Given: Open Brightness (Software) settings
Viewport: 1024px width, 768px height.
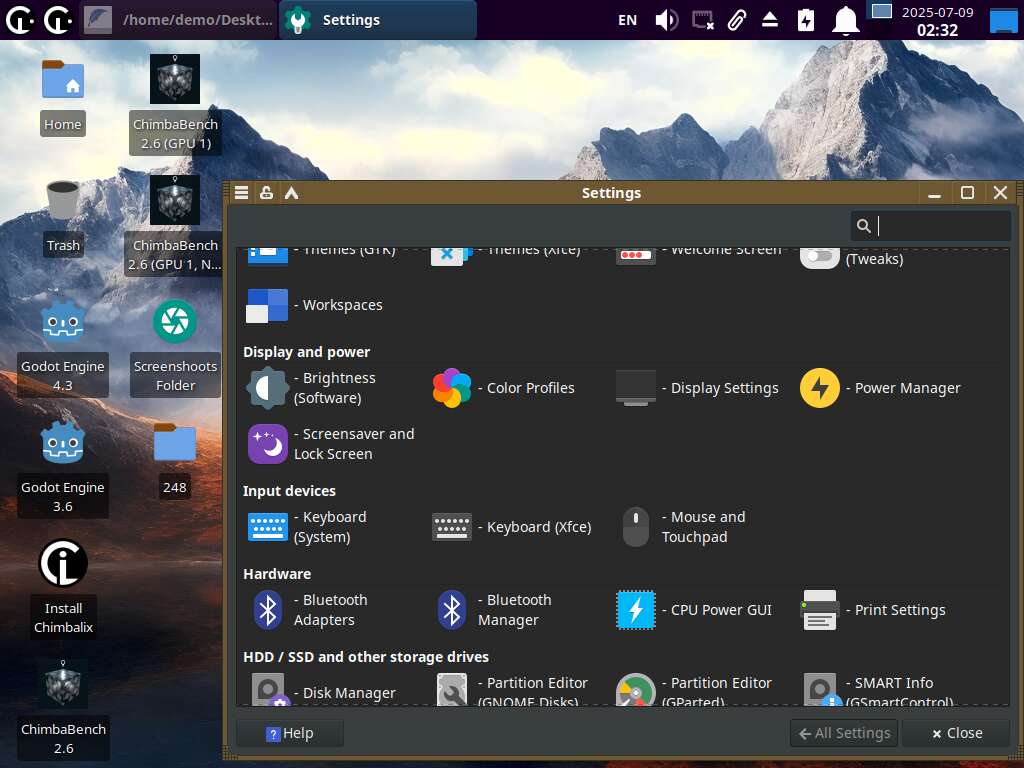Looking at the screenshot, I should pyautogui.click(x=312, y=388).
